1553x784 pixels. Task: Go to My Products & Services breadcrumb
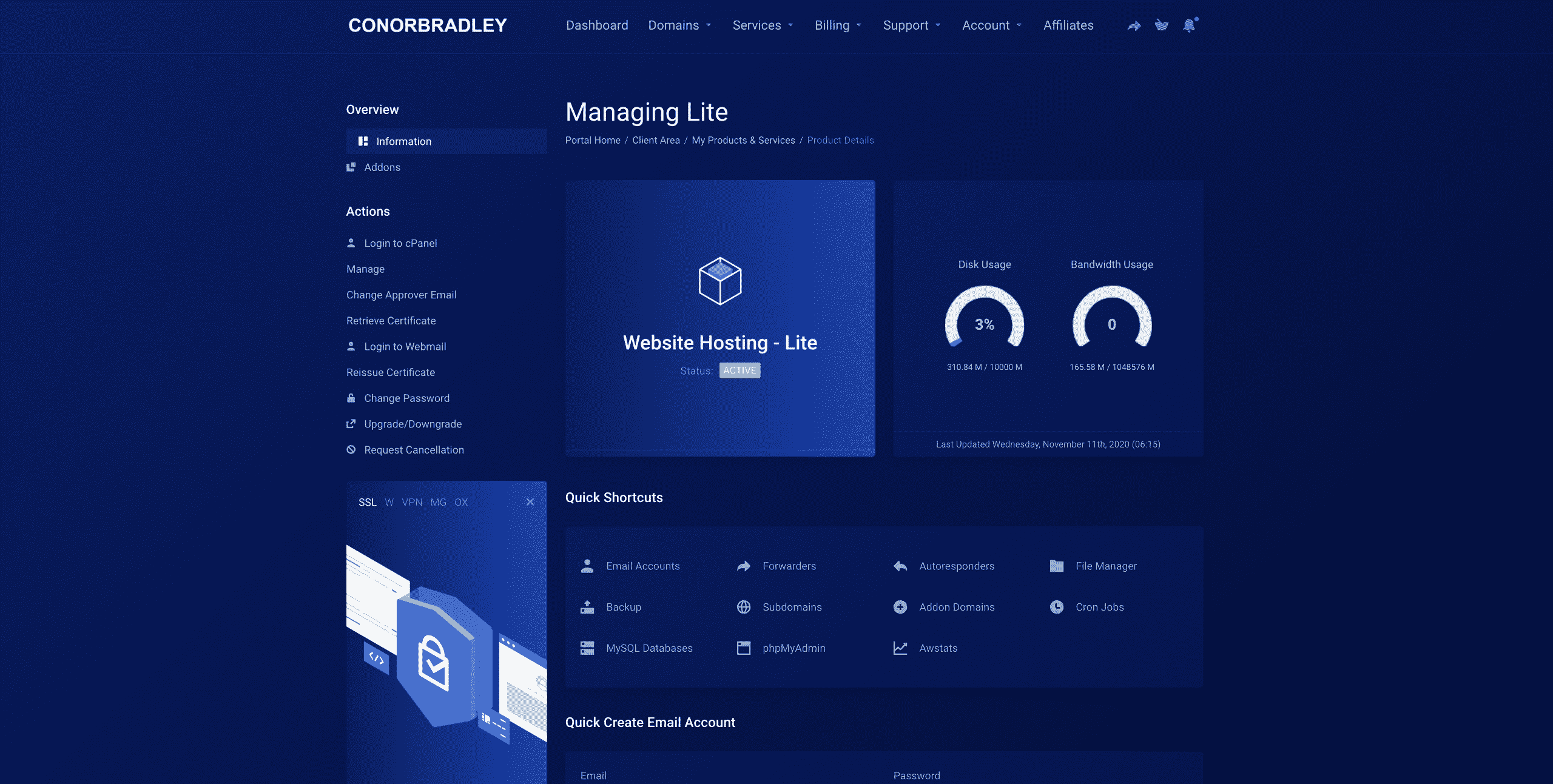[x=743, y=140]
